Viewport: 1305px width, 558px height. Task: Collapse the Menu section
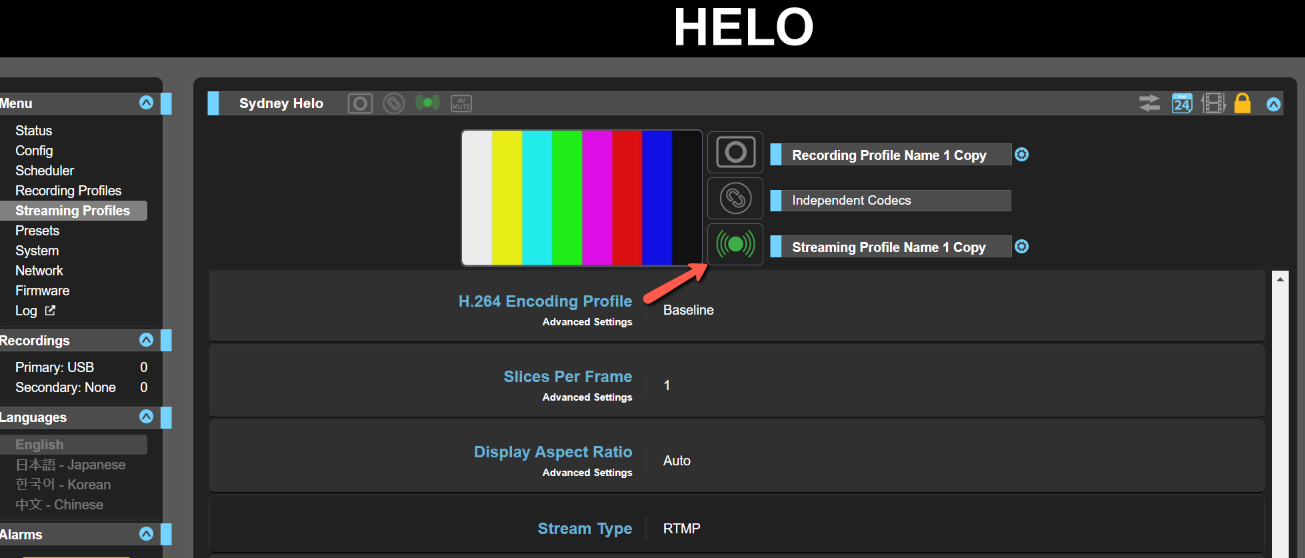[146, 103]
